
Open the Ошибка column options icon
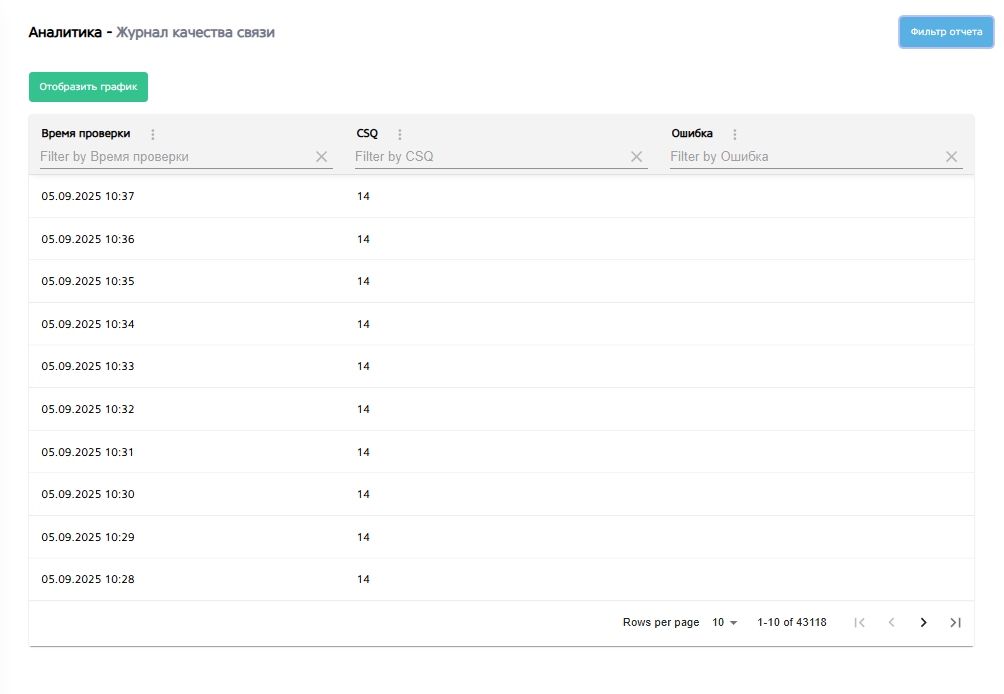pyautogui.click(x=735, y=135)
